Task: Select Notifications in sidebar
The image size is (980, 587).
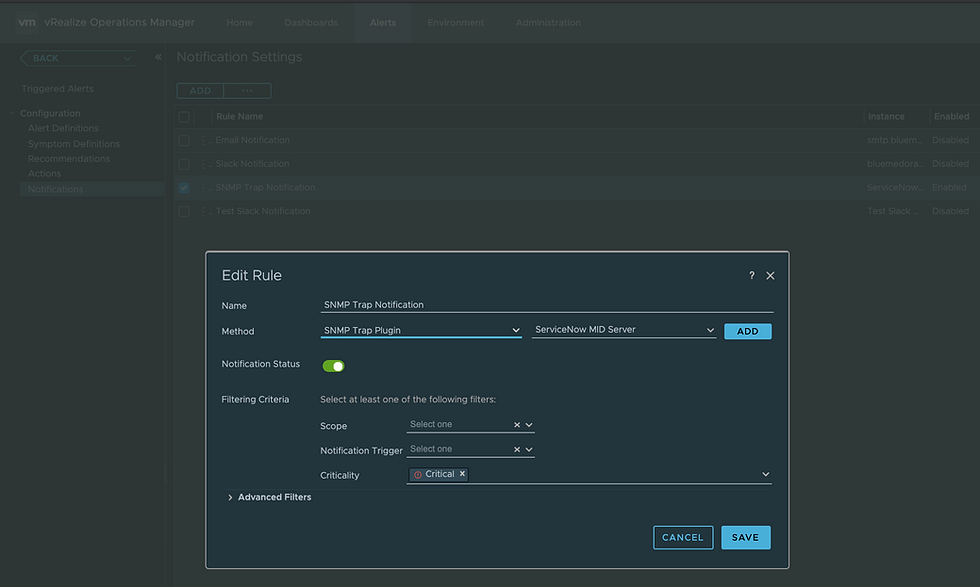Action: (91, 189)
